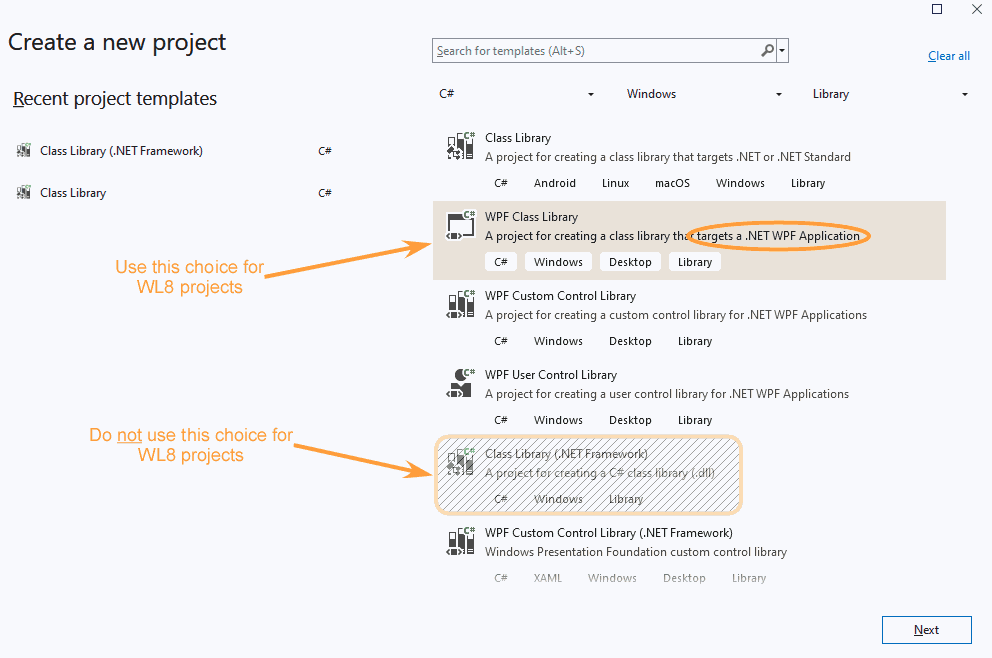The height and width of the screenshot is (658, 992).
Task: Click the Class Library (.NET Framework) template icon
Action: 460,463
